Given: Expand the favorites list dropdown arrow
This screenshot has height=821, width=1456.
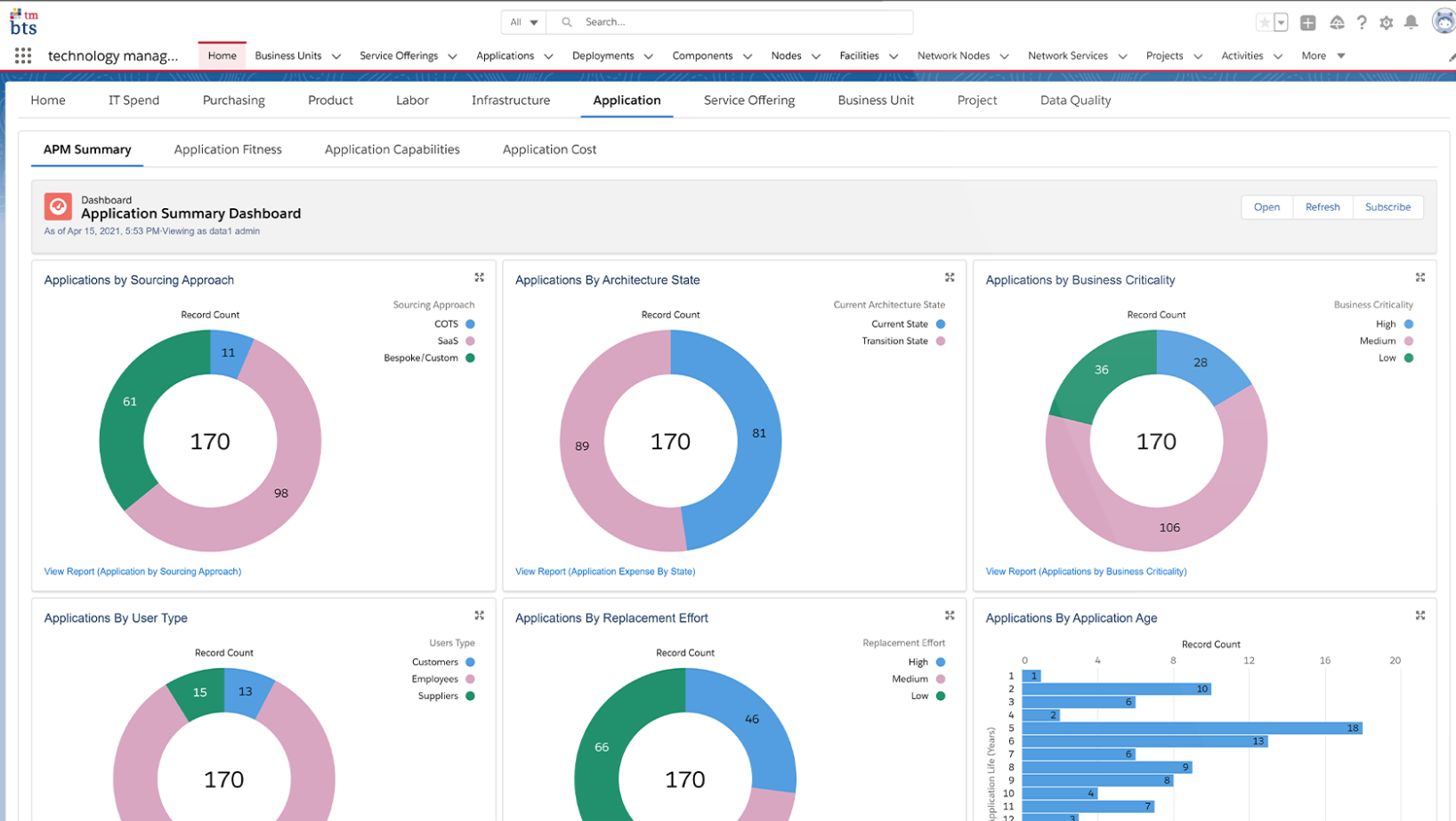Looking at the screenshot, I should tap(1282, 23).
